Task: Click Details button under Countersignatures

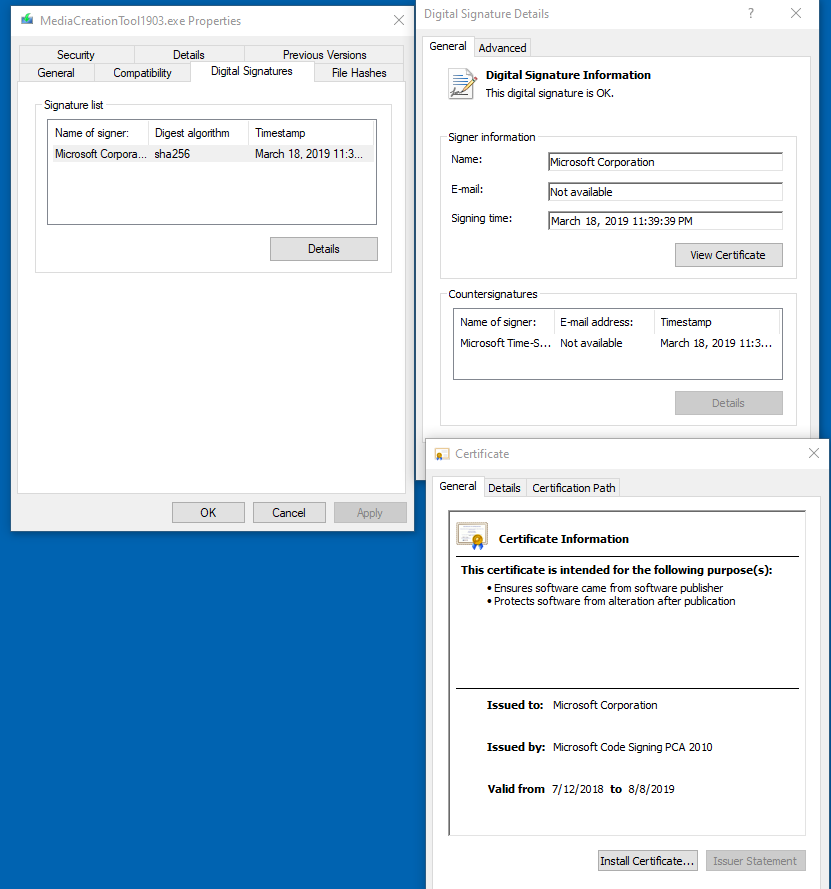Action: tap(728, 403)
